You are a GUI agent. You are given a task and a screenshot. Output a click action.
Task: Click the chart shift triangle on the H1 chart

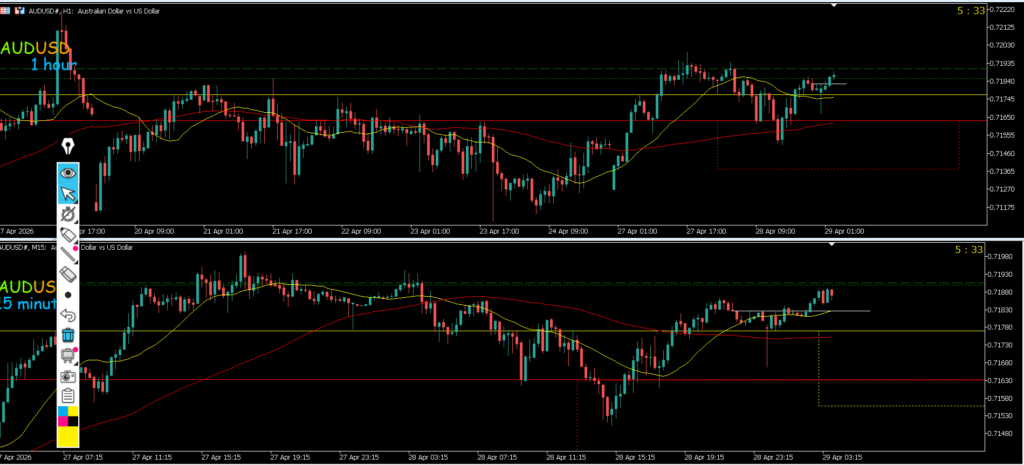click(x=833, y=5)
